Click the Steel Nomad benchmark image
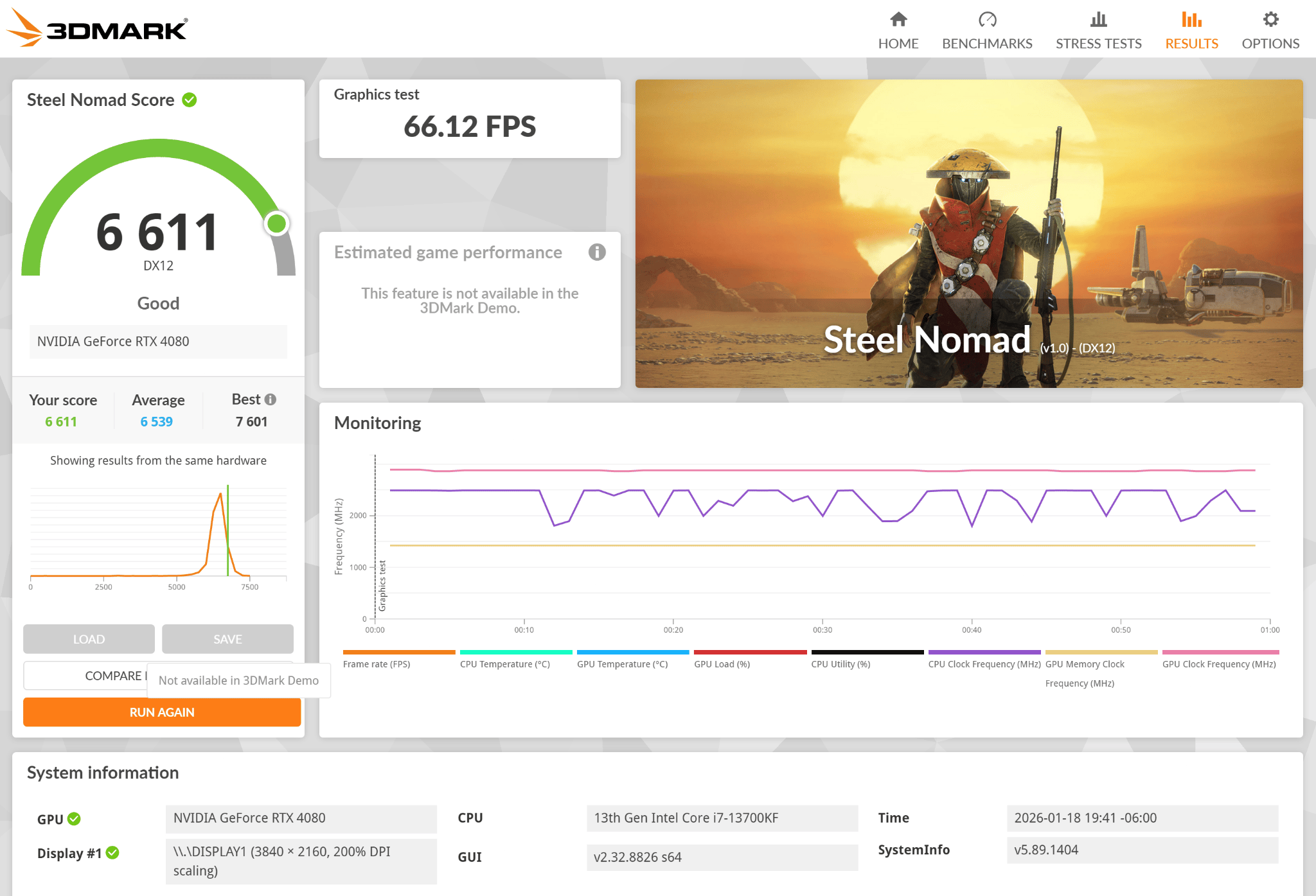1316x896 pixels. pyautogui.click(x=969, y=234)
